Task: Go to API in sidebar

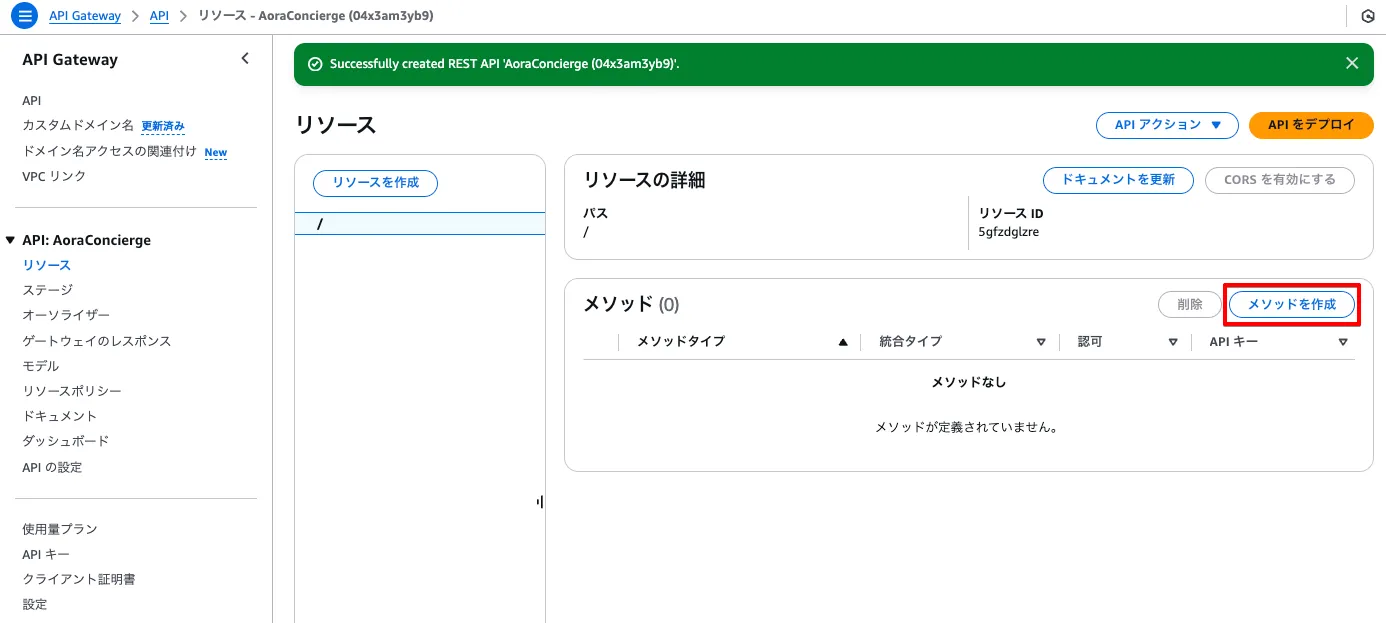Action: tap(32, 100)
